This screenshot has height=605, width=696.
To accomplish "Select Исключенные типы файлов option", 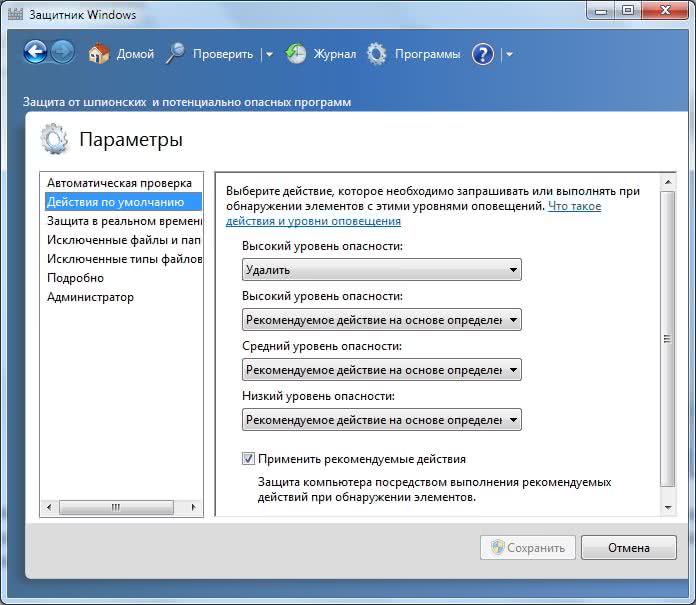I will pos(123,259).
